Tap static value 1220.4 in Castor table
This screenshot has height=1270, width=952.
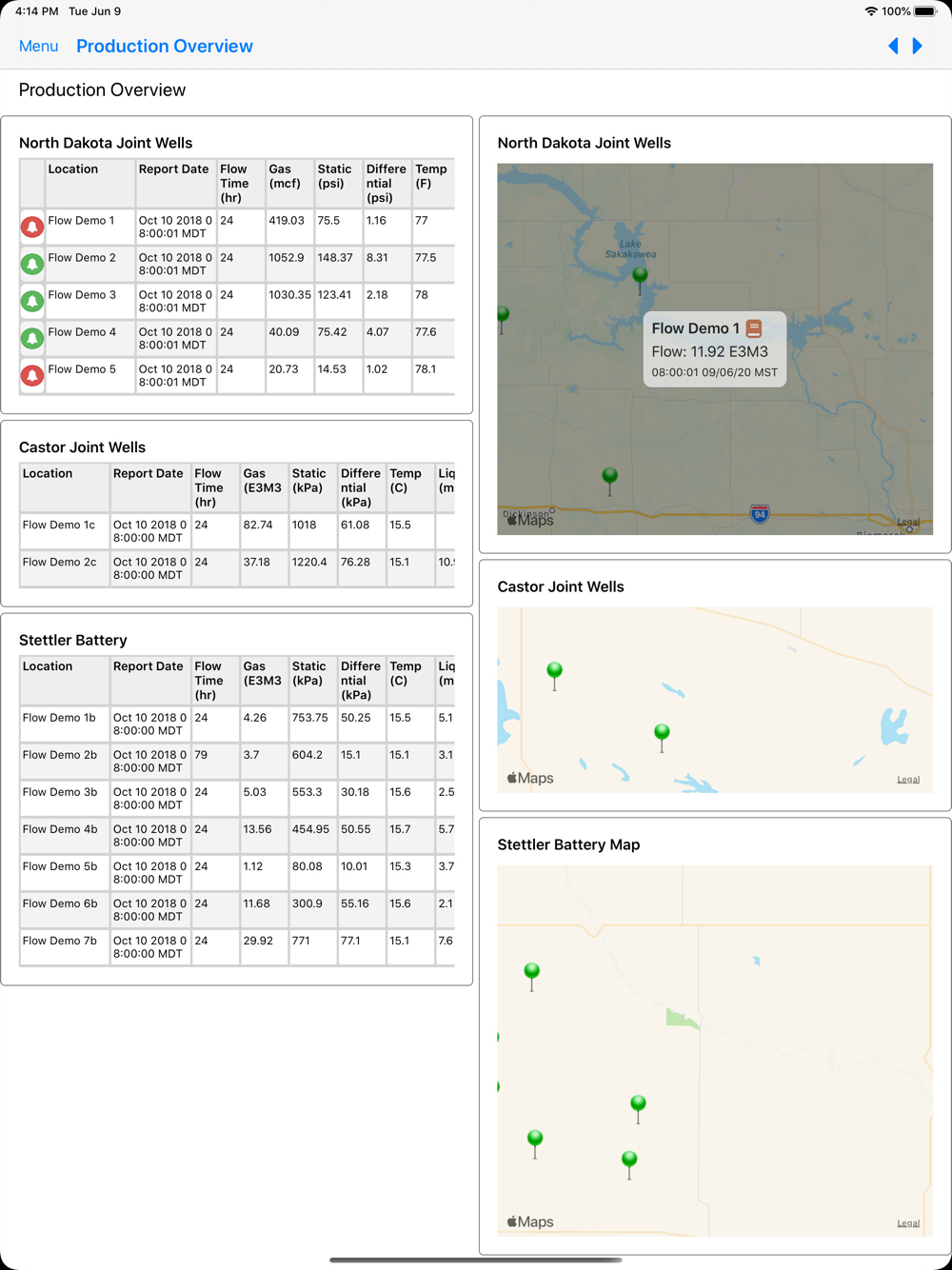click(x=310, y=562)
